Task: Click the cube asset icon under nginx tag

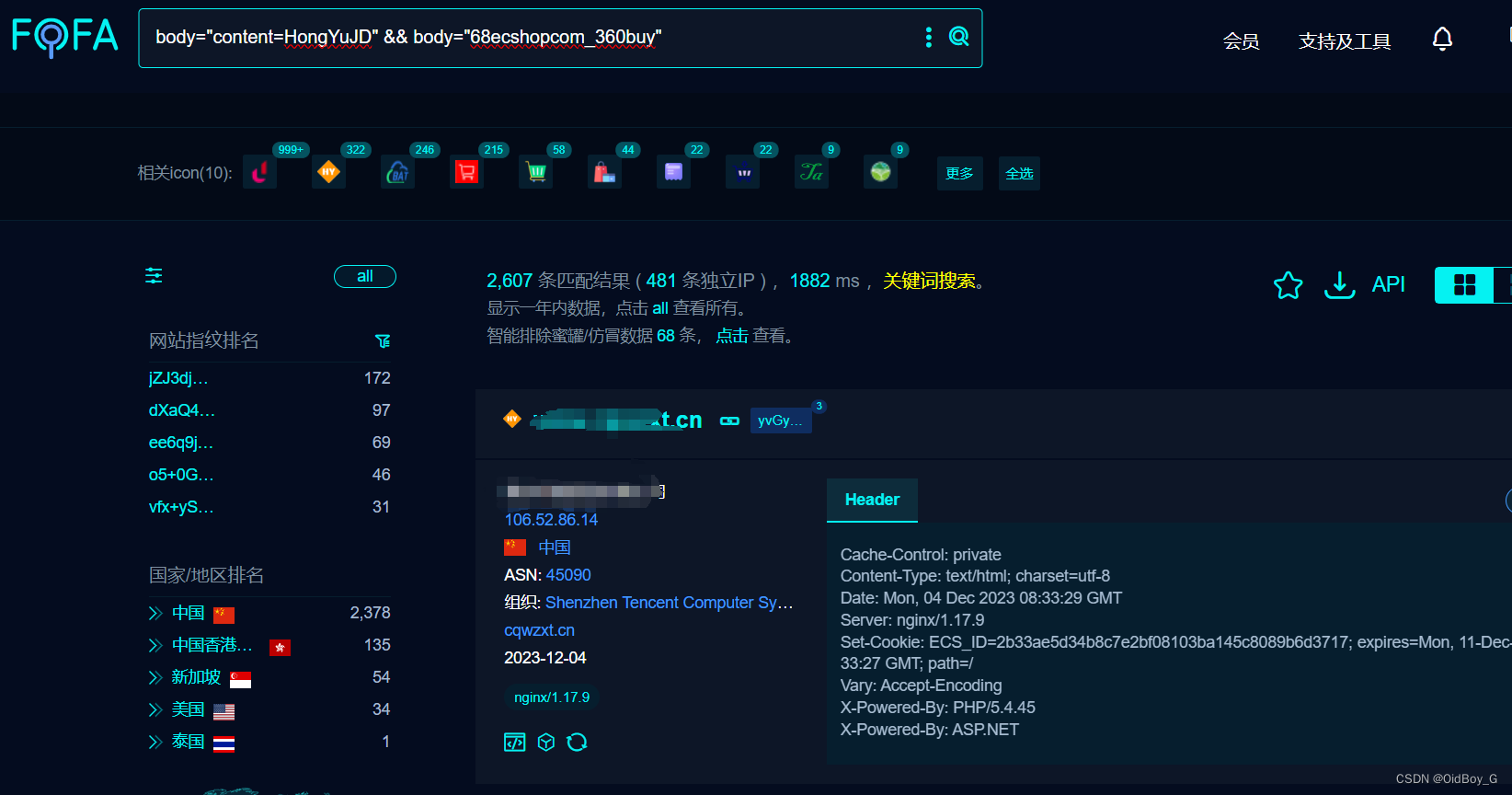Action: point(546,743)
